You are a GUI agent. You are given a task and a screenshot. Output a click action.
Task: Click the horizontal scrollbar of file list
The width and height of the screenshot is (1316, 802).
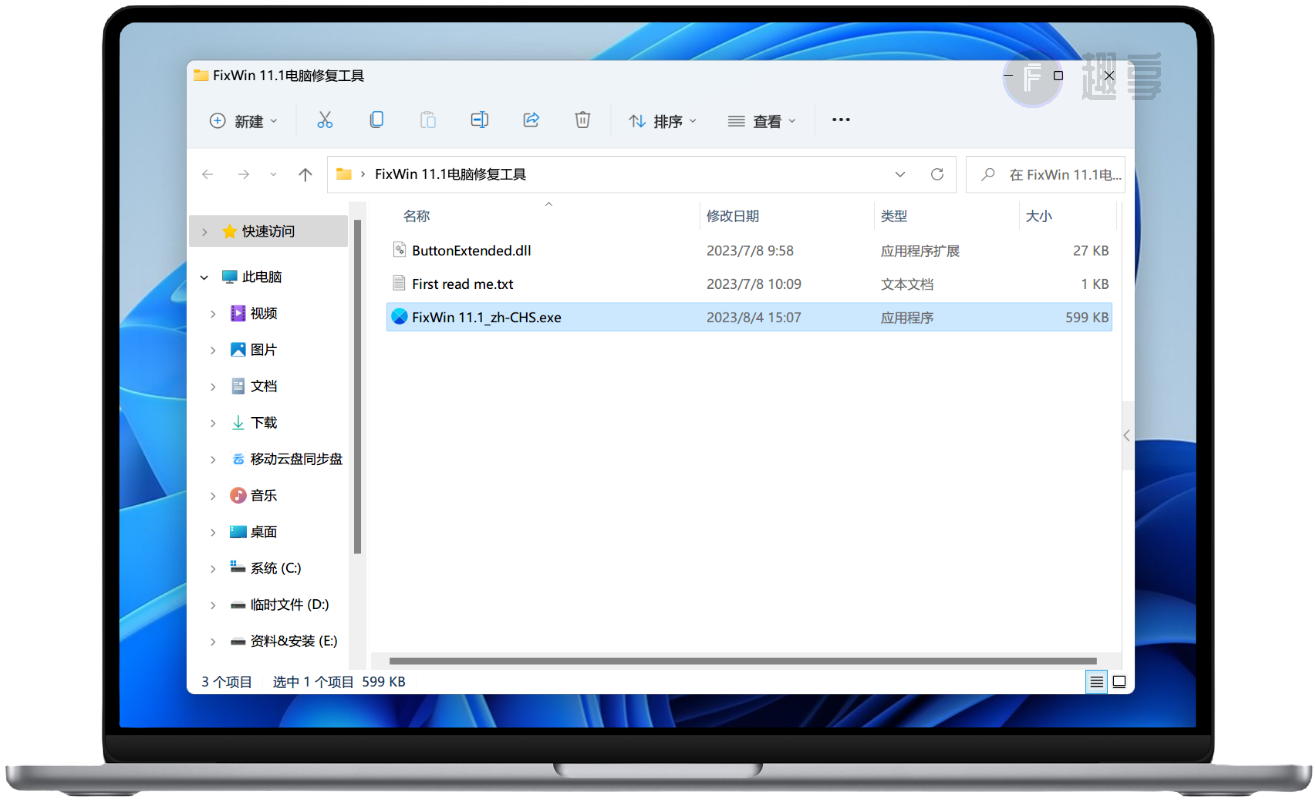pos(743,661)
